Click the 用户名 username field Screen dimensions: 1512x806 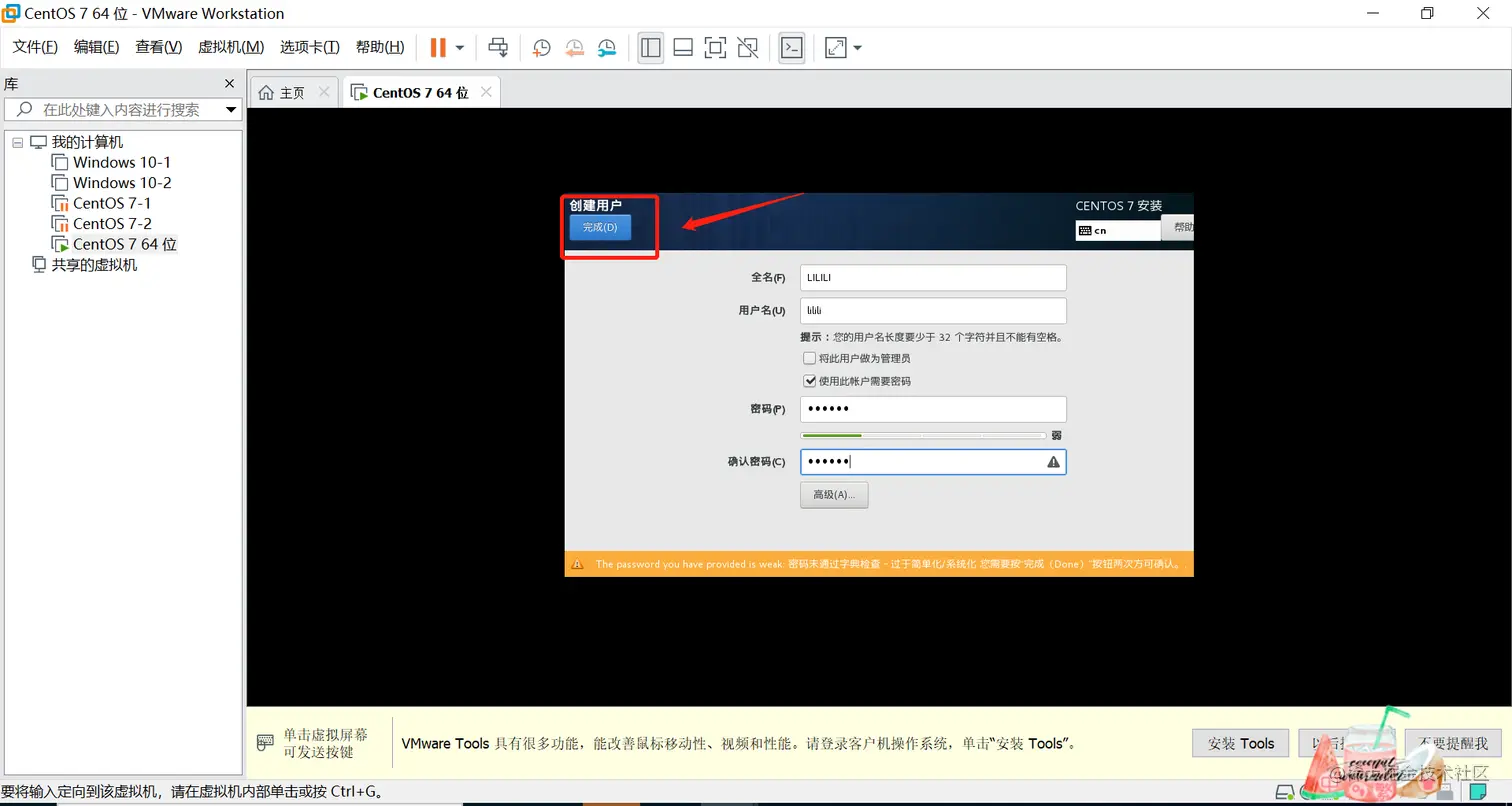pyautogui.click(x=933, y=311)
